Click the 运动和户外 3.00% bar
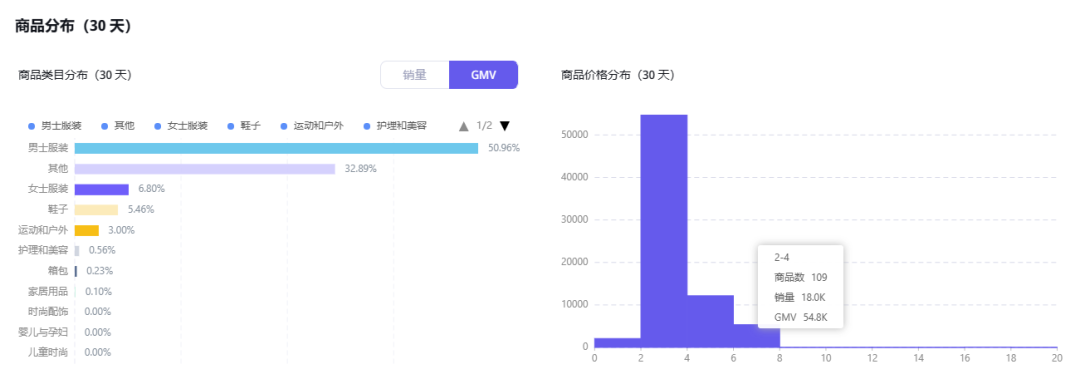The height and width of the screenshot is (379, 1080). point(86,230)
